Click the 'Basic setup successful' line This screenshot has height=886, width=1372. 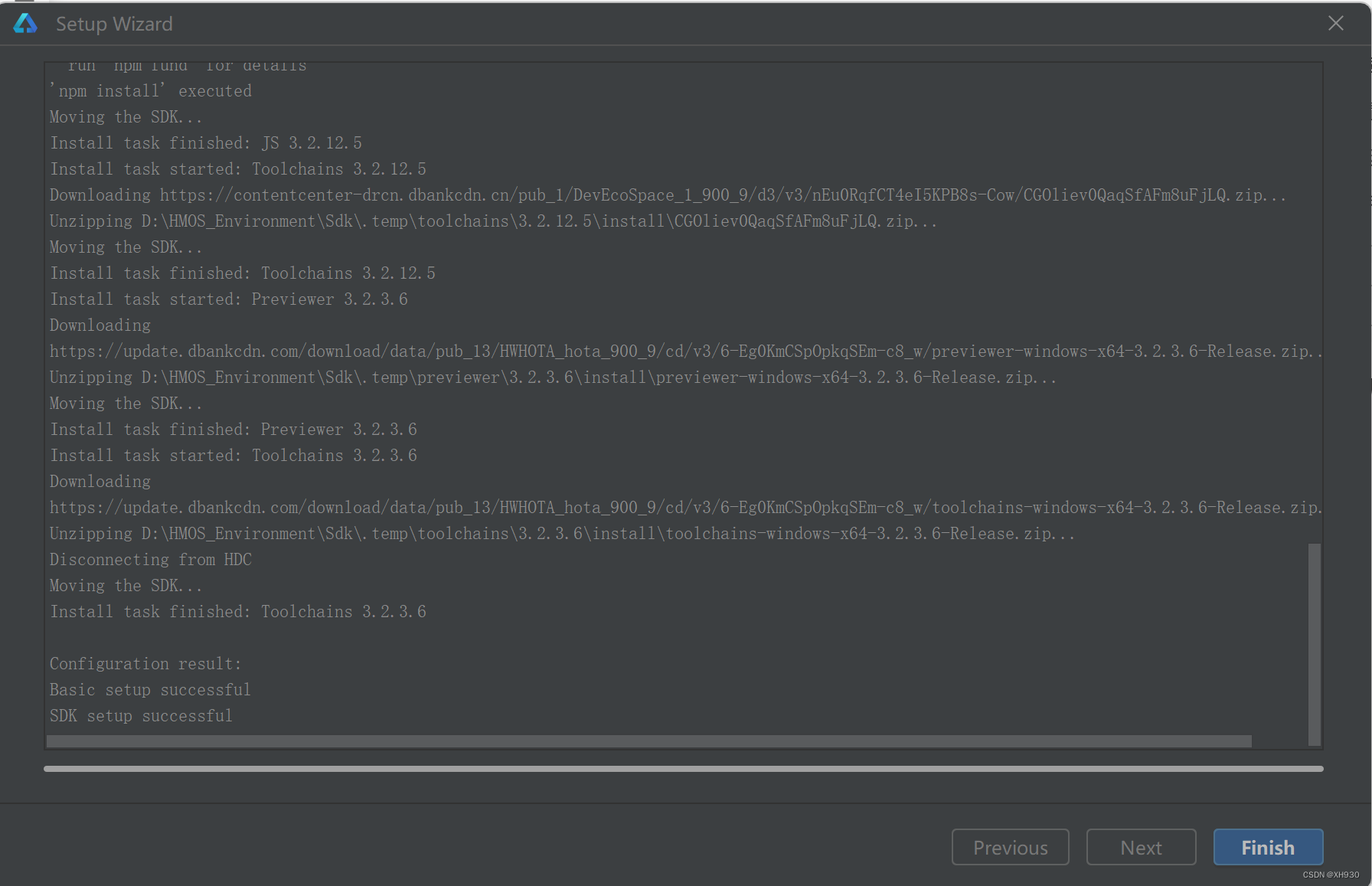pyautogui.click(x=150, y=690)
